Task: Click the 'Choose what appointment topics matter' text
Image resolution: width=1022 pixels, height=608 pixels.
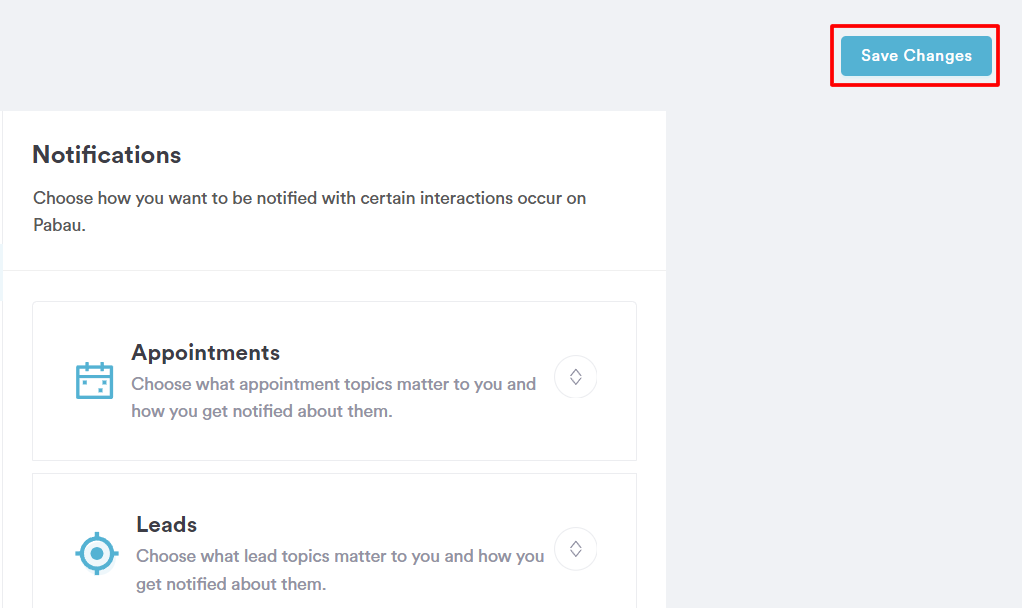Action: tap(334, 398)
